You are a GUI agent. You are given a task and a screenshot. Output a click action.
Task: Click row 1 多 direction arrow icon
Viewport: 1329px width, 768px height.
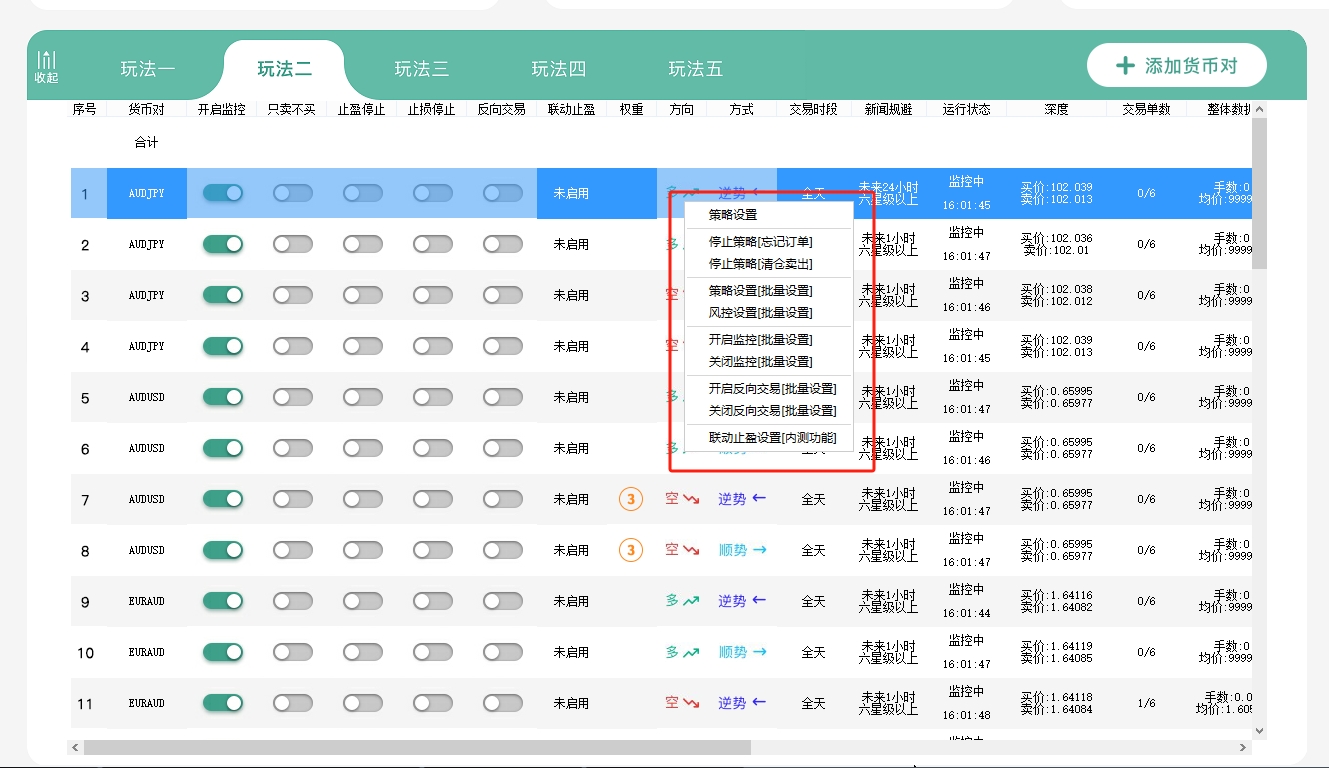coord(690,190)
